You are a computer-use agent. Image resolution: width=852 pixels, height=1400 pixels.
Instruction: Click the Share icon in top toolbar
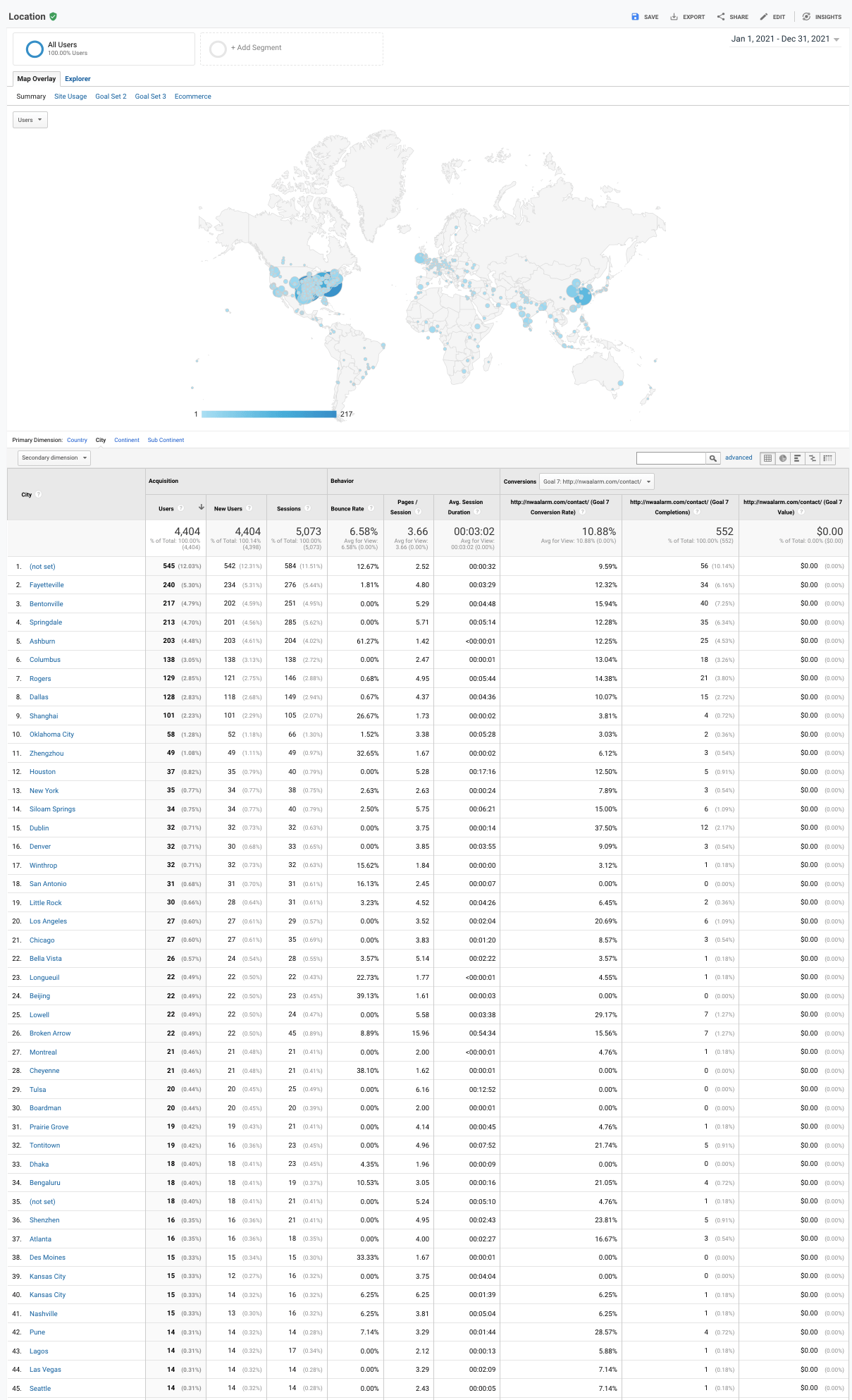721,17
